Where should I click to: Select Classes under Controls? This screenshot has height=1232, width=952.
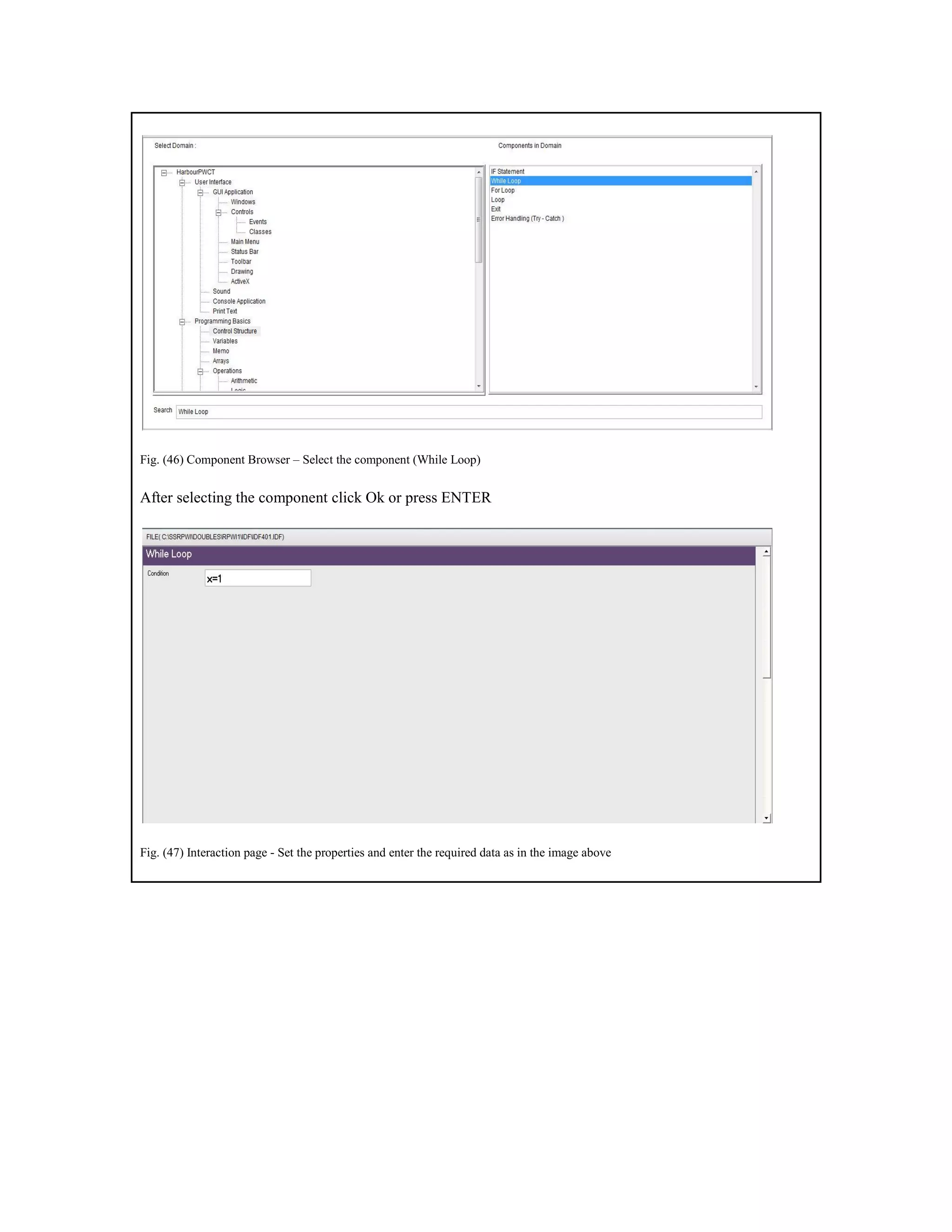pos(260,232)
